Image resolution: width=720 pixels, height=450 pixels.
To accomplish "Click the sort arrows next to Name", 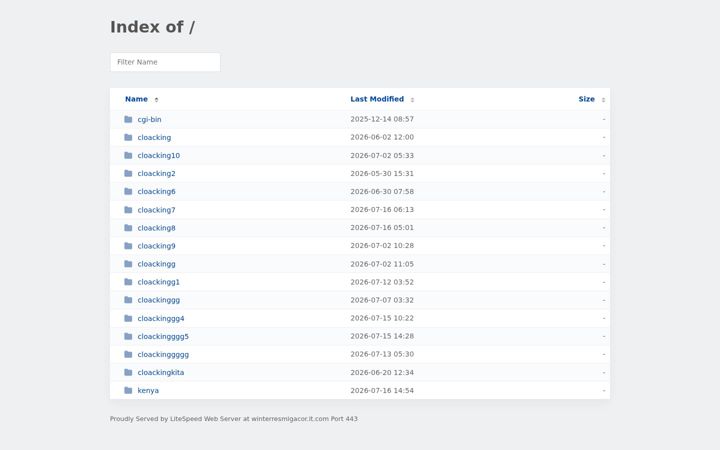I will coord(156,100).
